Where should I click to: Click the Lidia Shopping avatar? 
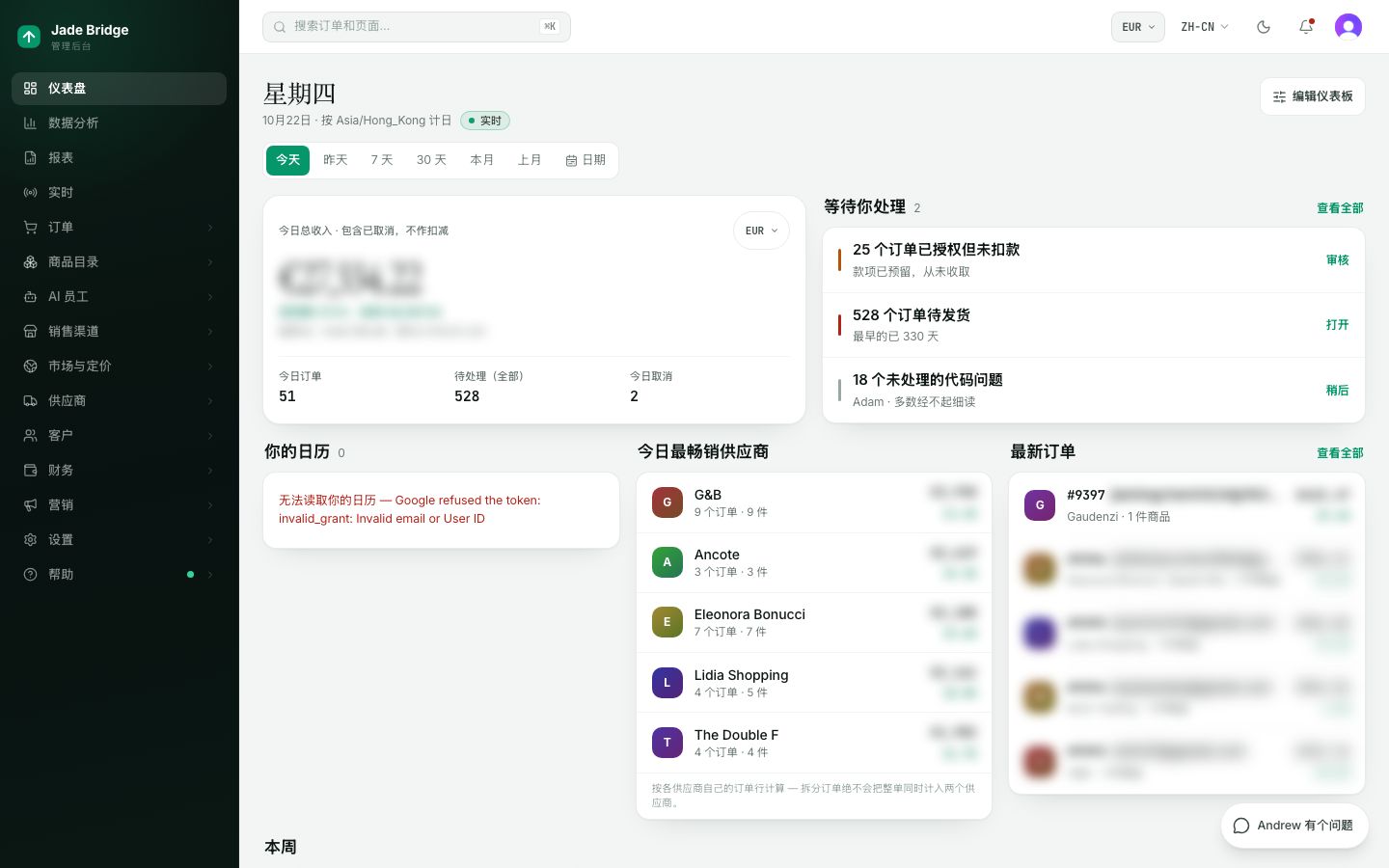click(x=667, y=683)
